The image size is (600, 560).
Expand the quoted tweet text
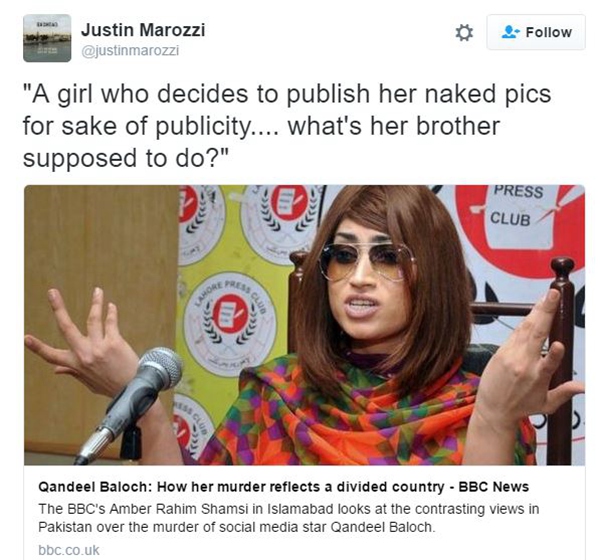(287, 126)
